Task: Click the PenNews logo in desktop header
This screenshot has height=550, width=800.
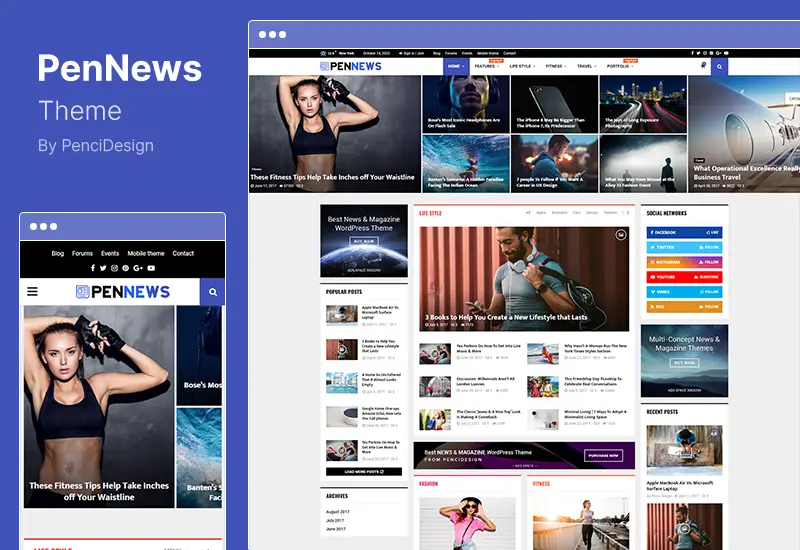Action: [351, 66]
